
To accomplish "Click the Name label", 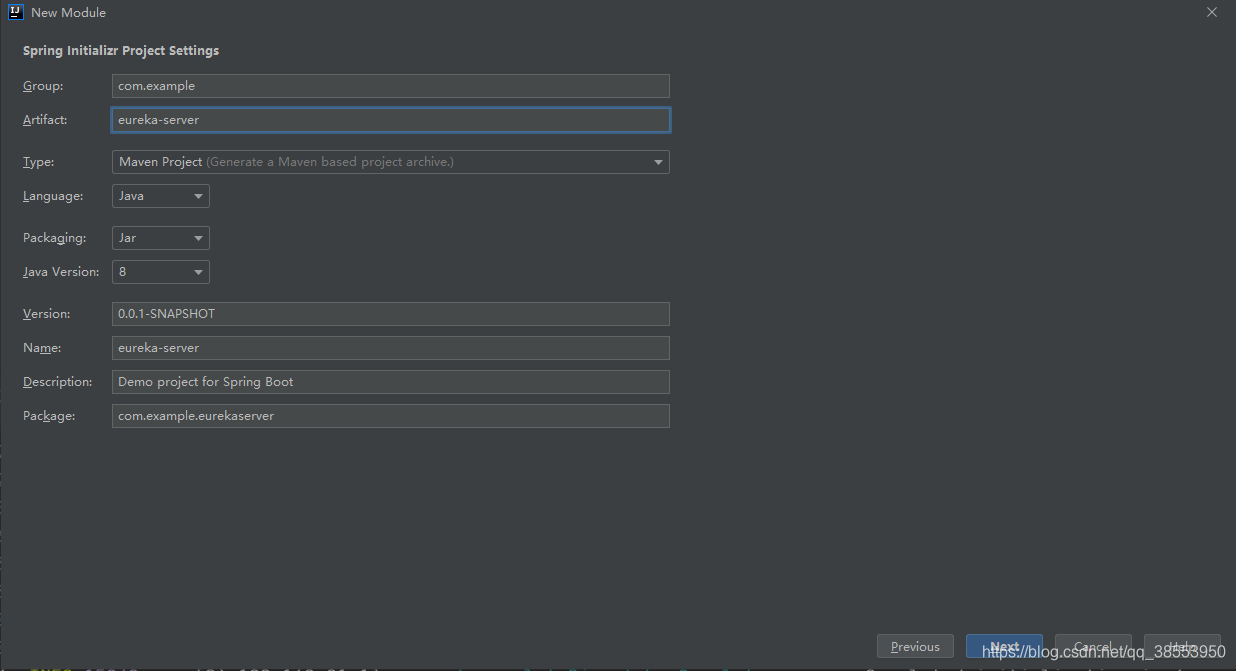I will pos(42,348).
